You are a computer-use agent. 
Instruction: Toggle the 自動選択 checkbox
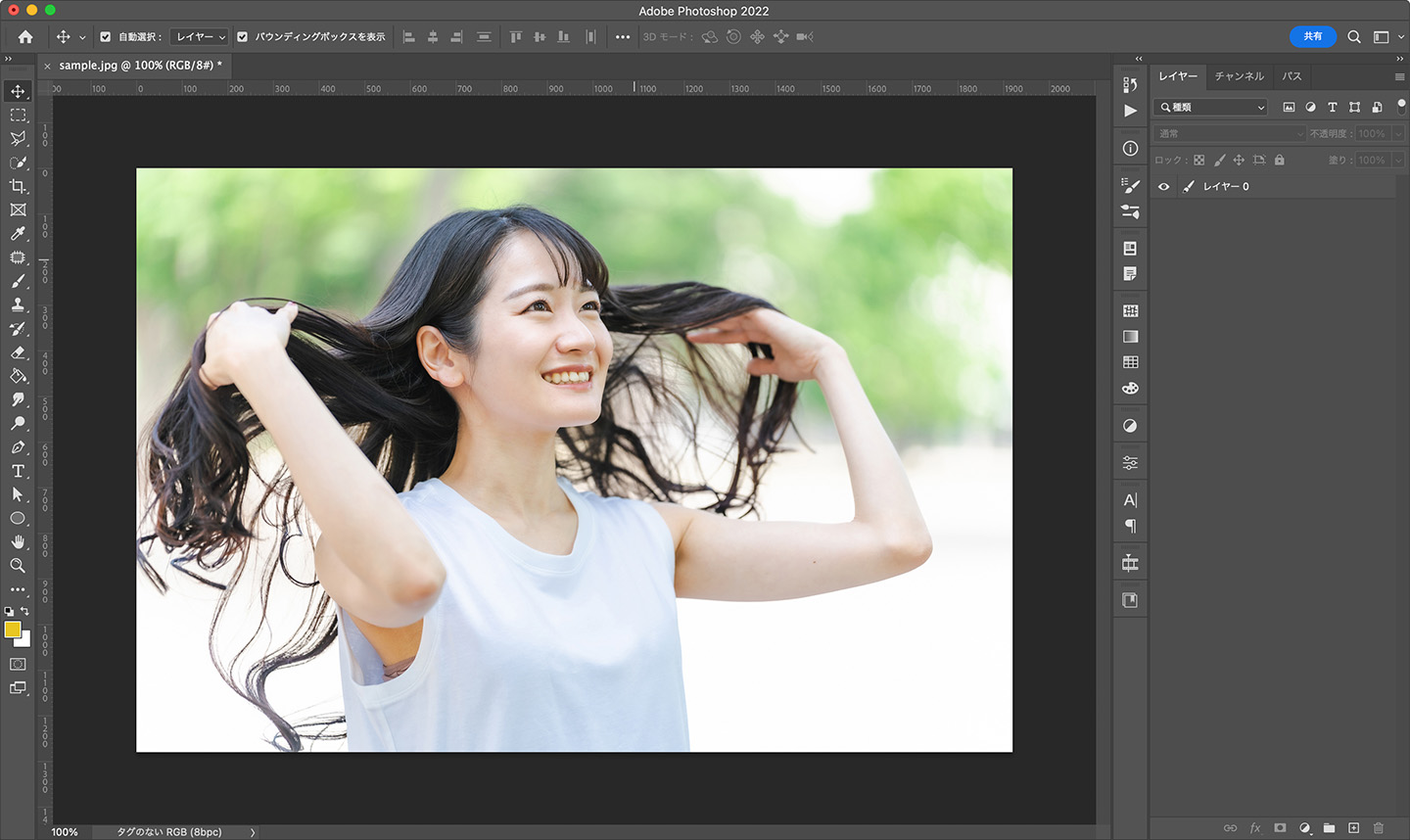(105, 36)
